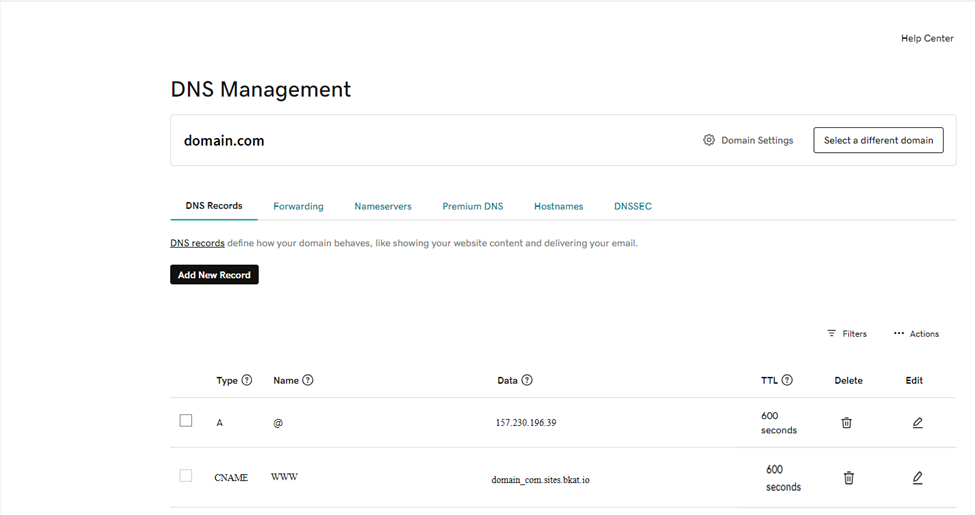975x515 pixels.
Task: Delete the CNAME www record
Action: point(848,478)
